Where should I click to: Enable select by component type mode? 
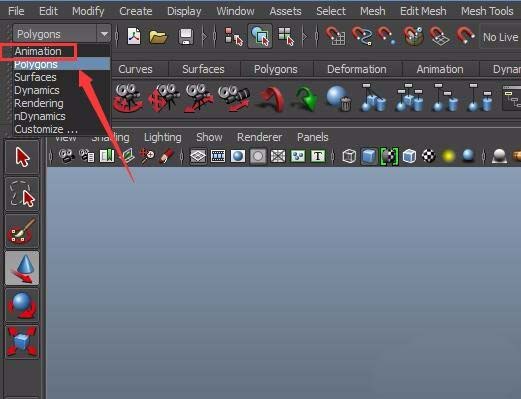coord(286,37)
